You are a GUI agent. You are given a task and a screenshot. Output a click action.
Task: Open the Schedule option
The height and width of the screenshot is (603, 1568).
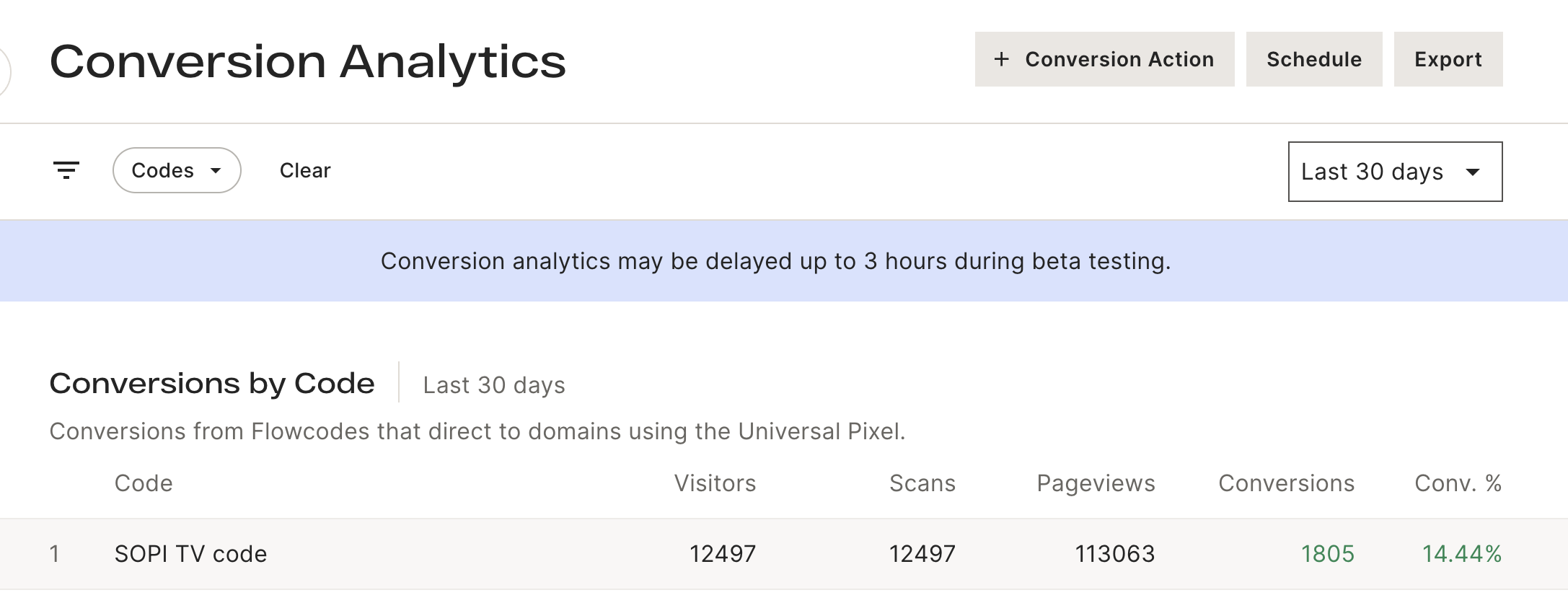point(1314,59)
